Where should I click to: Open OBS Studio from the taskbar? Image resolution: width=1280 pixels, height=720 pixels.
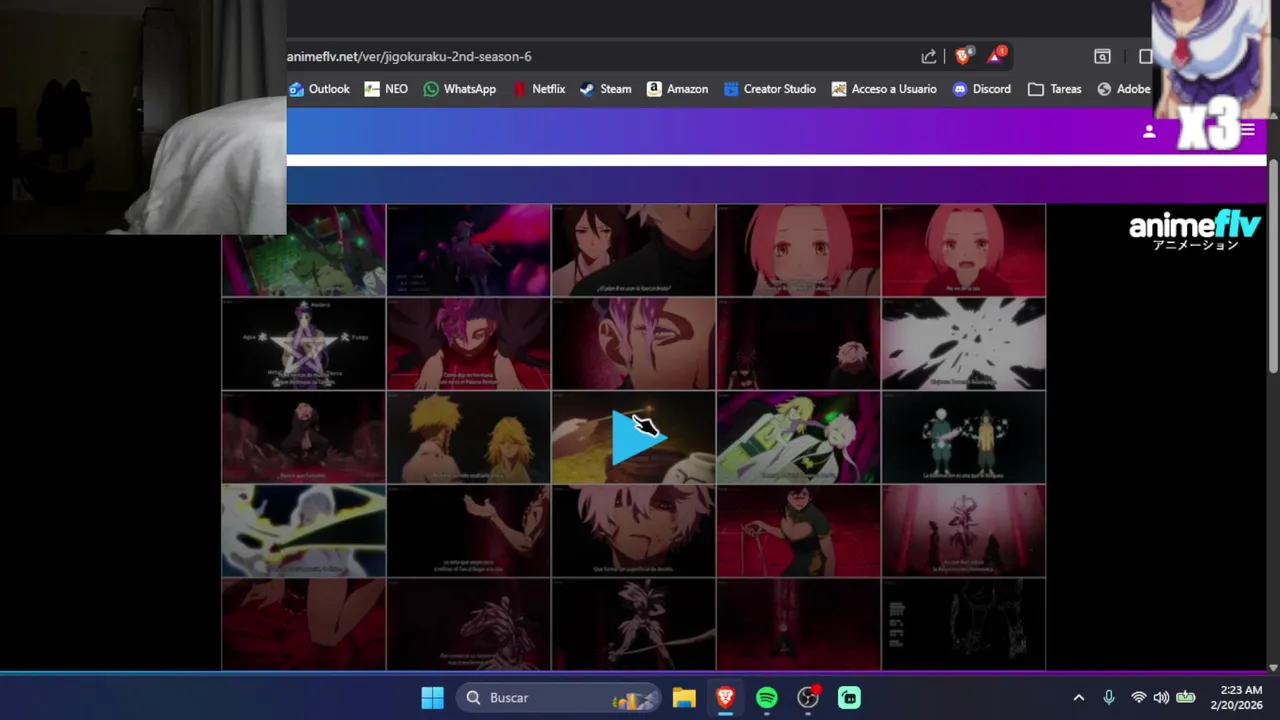808,698
